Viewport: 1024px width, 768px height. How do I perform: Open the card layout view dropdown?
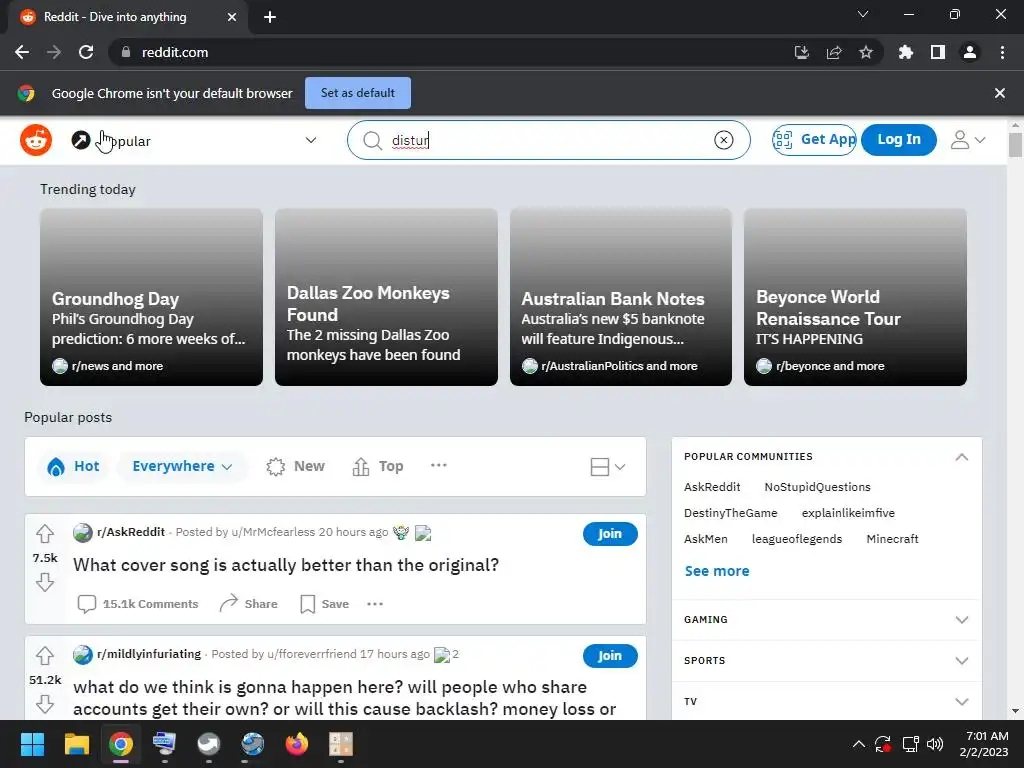tap(608, 466)
